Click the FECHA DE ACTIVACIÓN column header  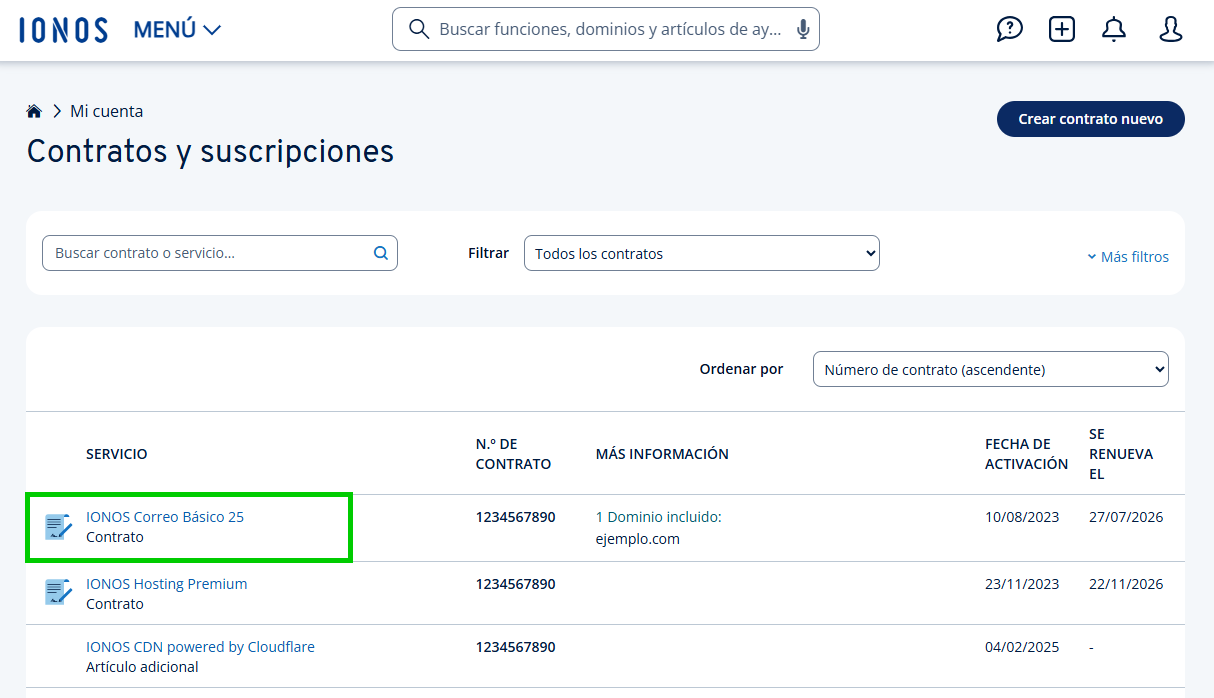coord(1026,454)
